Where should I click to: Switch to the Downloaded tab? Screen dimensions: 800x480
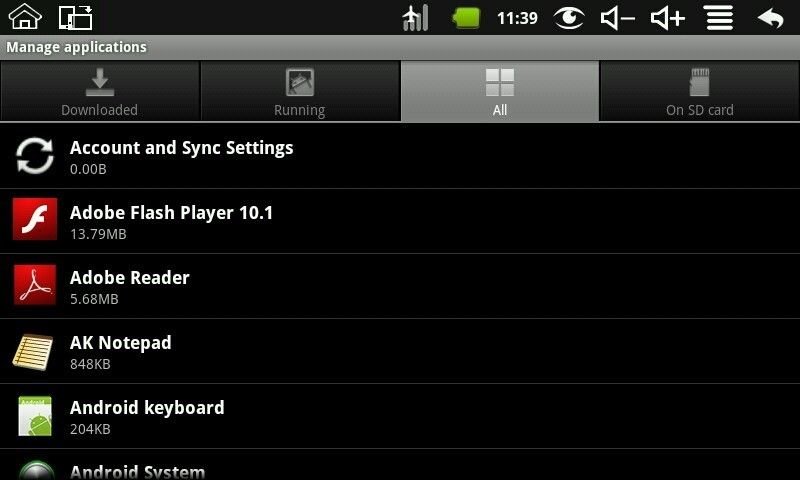(x=99, y=92)
